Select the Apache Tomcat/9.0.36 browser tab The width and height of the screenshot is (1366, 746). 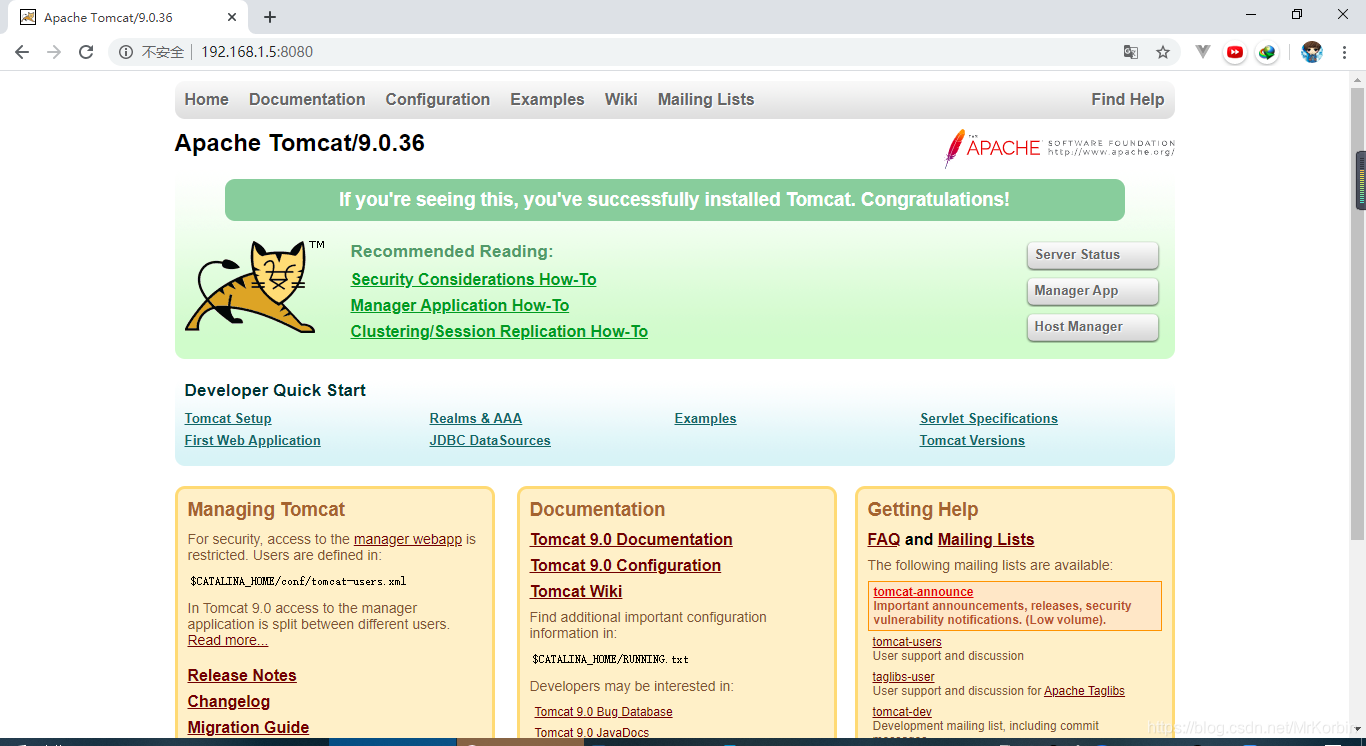pos(127,17)
